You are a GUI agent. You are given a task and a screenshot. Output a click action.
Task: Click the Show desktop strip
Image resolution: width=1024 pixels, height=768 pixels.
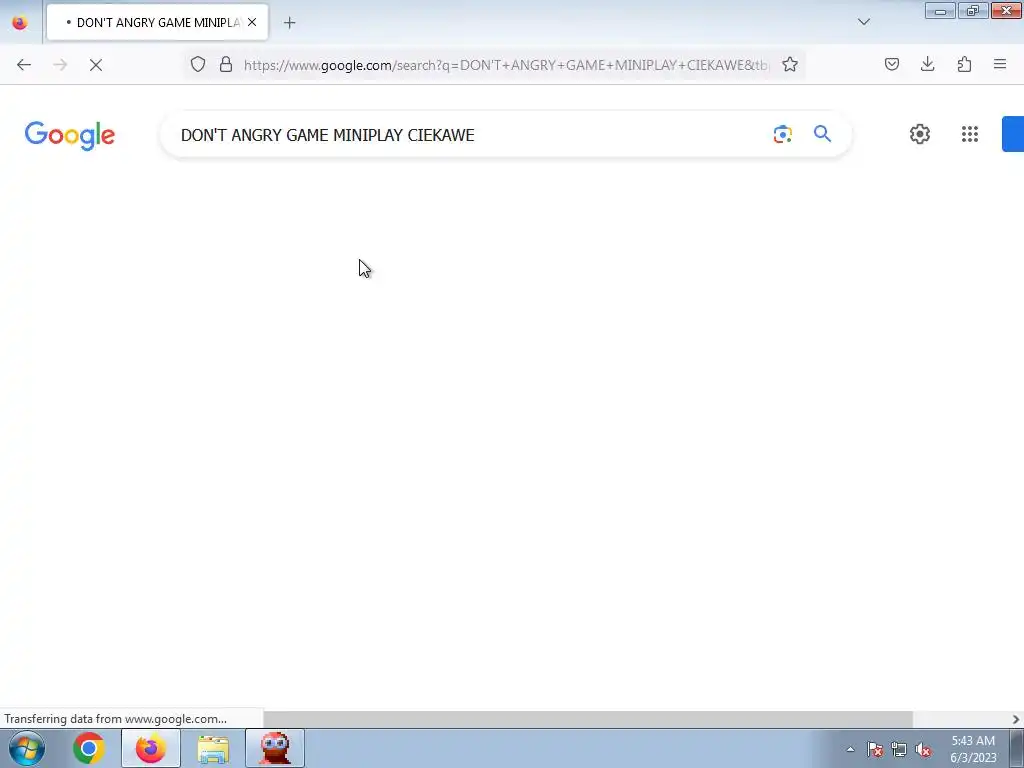point(1017,748)
